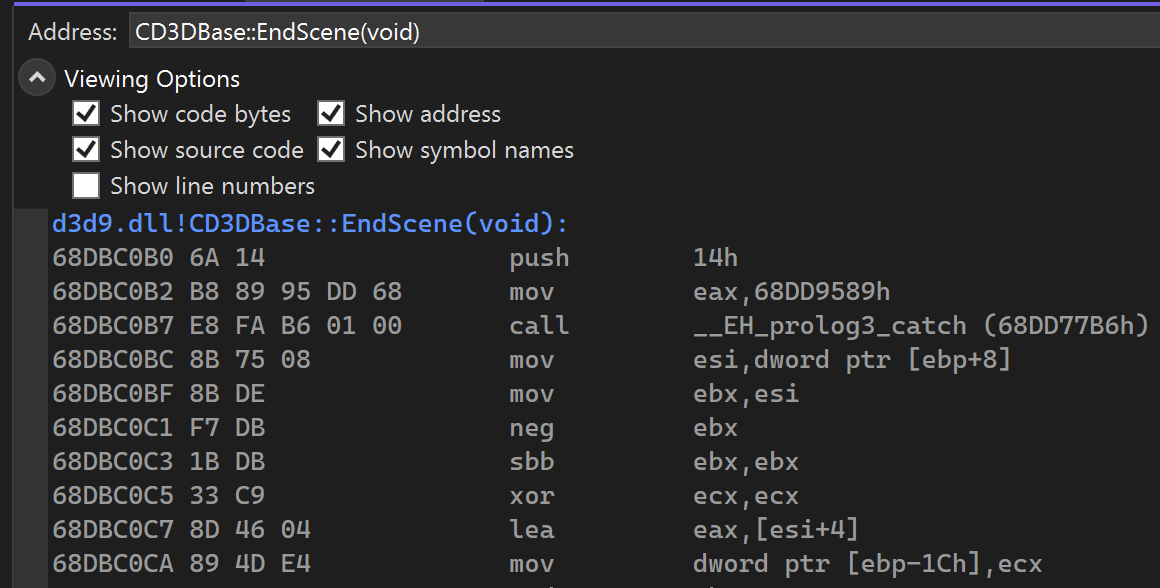Uncheck Show code bytes checkbox
The width and height of the screenshot is (1160, 588).
tap(86, 114)
